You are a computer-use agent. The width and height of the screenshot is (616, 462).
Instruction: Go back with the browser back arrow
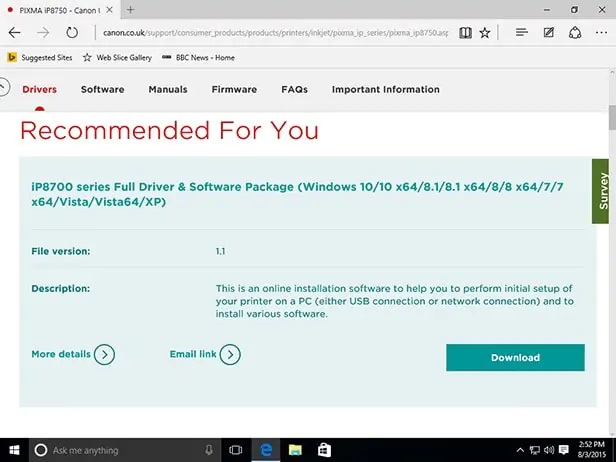pyautogui.click(x=15, y=33)
